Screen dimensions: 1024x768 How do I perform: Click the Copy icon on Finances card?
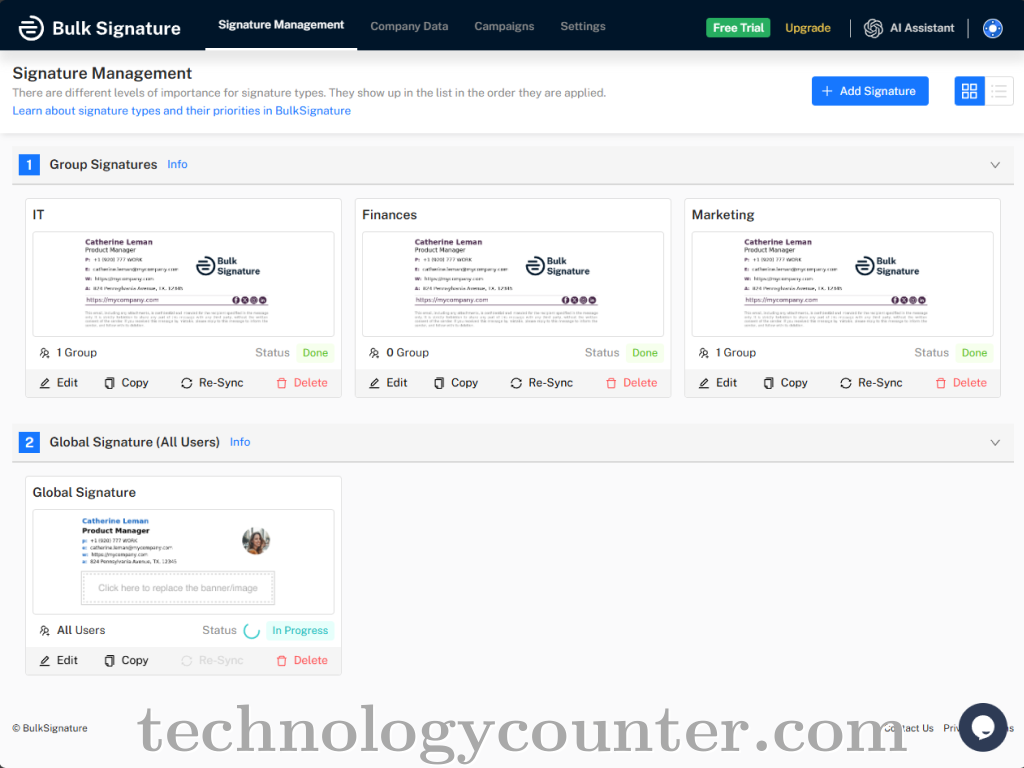pyautogui.click(x=440, y=383)
